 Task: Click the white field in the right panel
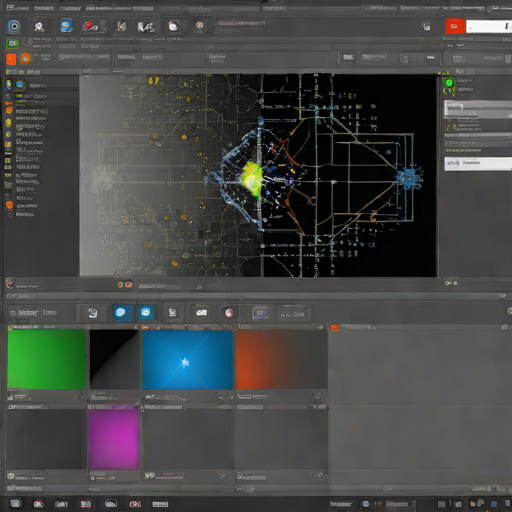[x=478, y=164]
